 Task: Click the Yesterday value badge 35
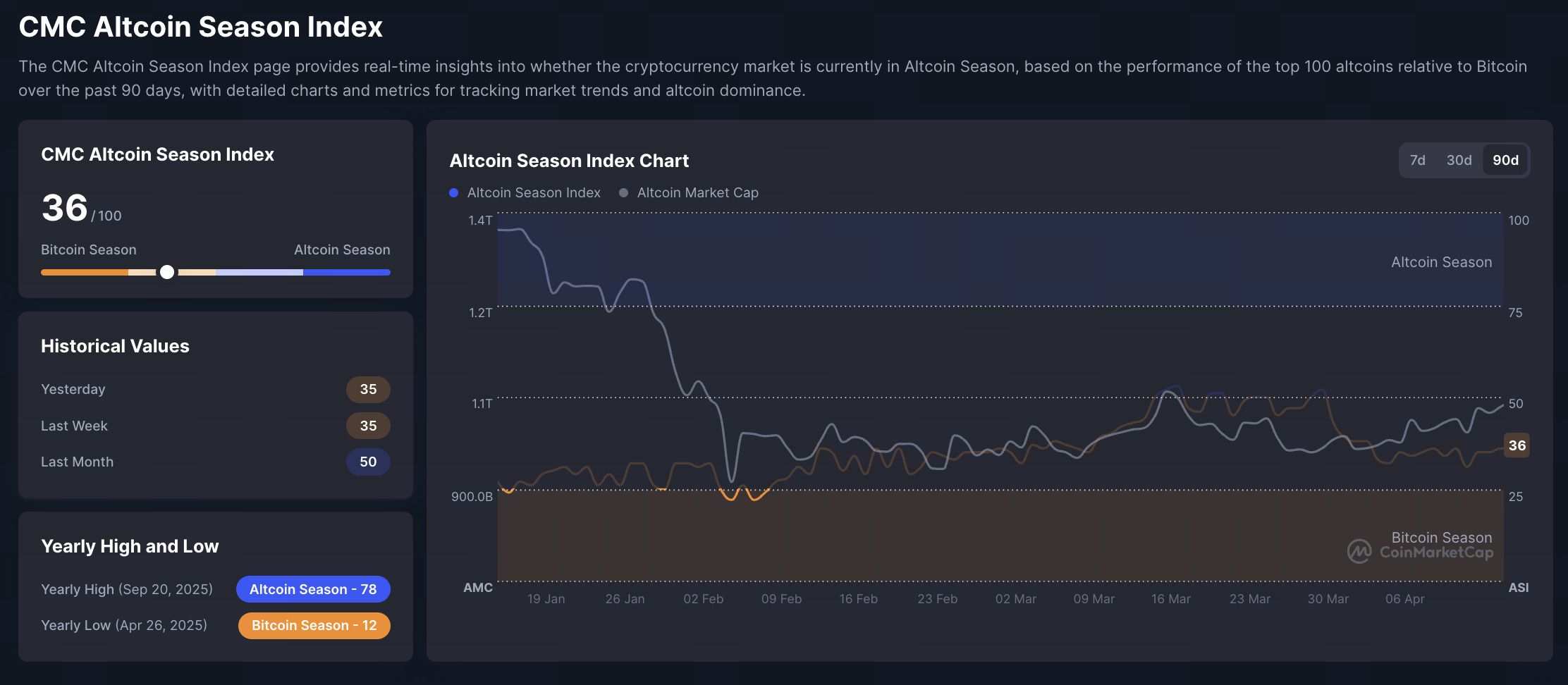tap(368, 390)
